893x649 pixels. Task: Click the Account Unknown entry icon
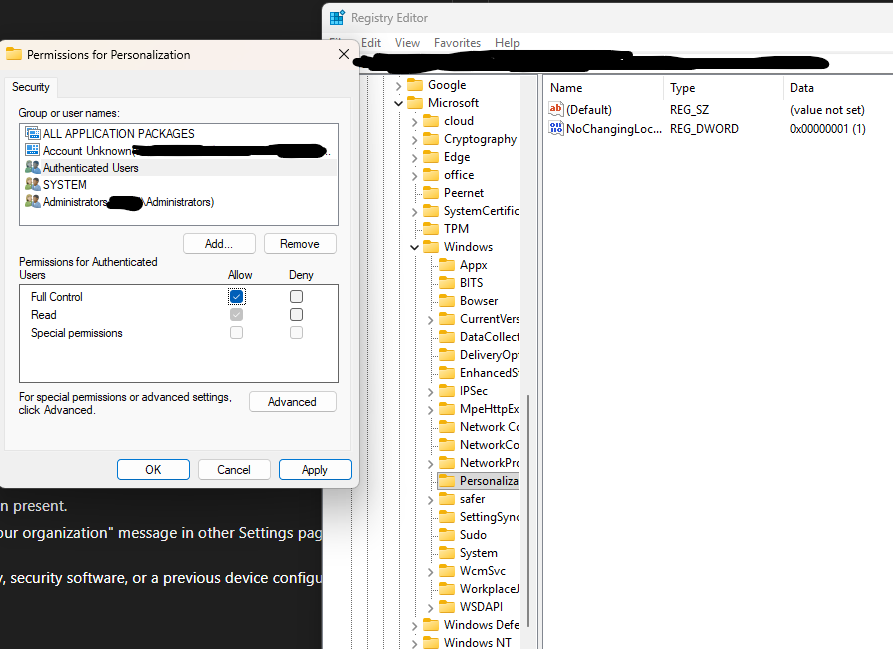point(32,150)
